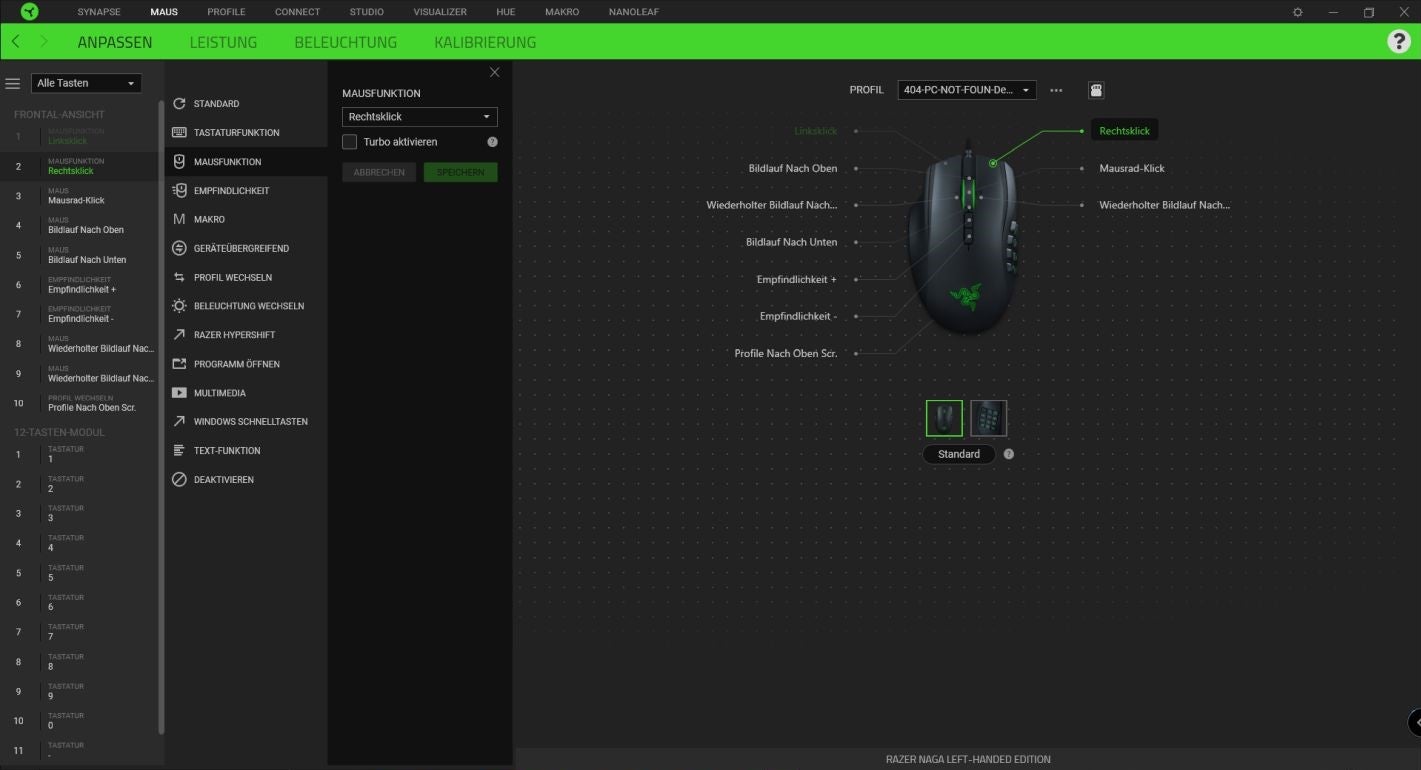Select the Mausrad-Klick label on diagram
This screenshot has width=1421, height=770.
(1132, 168)
